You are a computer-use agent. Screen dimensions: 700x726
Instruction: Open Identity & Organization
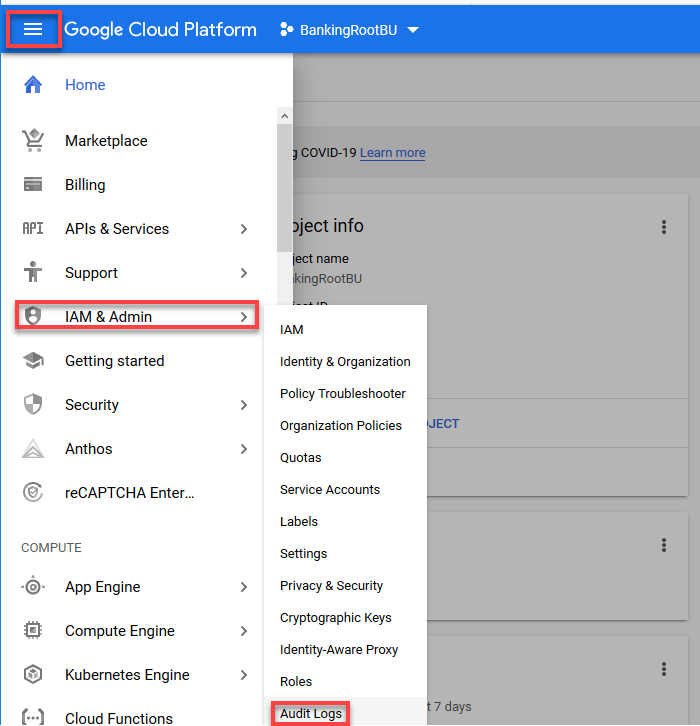(345, 362)
